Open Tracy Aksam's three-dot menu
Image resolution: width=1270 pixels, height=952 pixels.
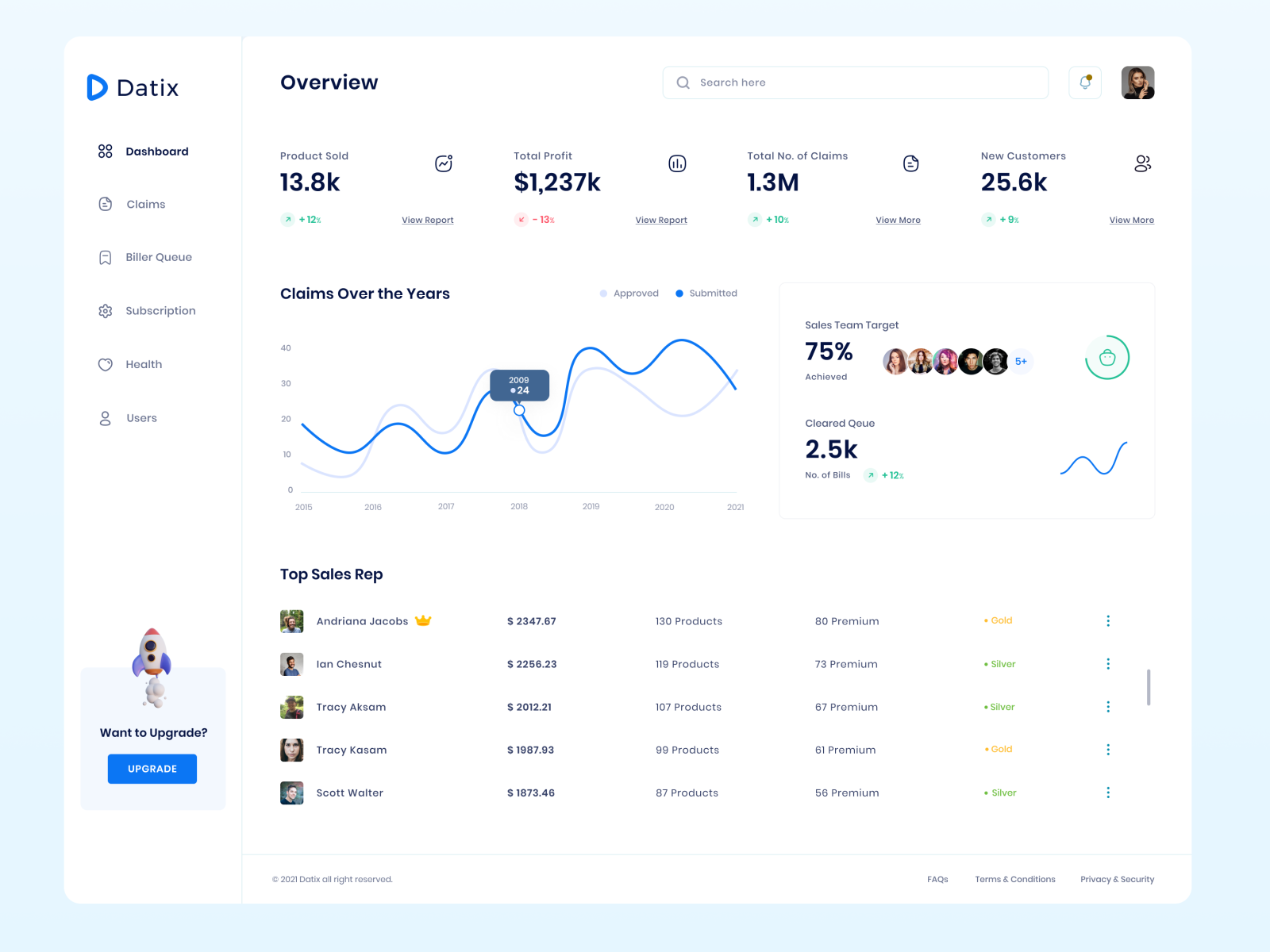(1108, 706)
